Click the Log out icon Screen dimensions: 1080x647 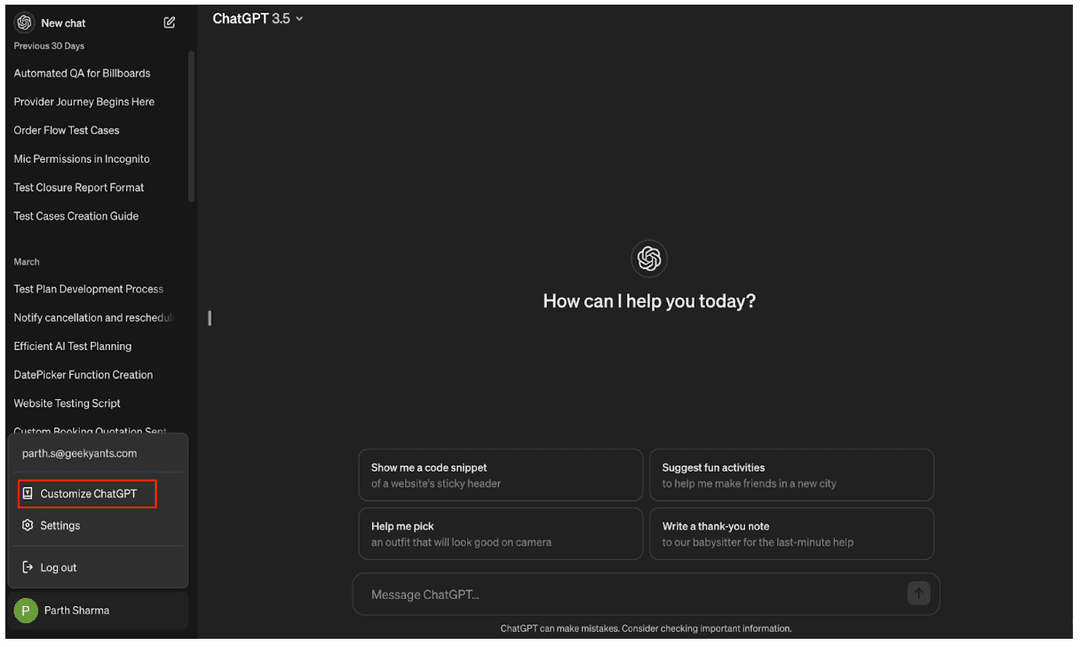click(25, 567)
